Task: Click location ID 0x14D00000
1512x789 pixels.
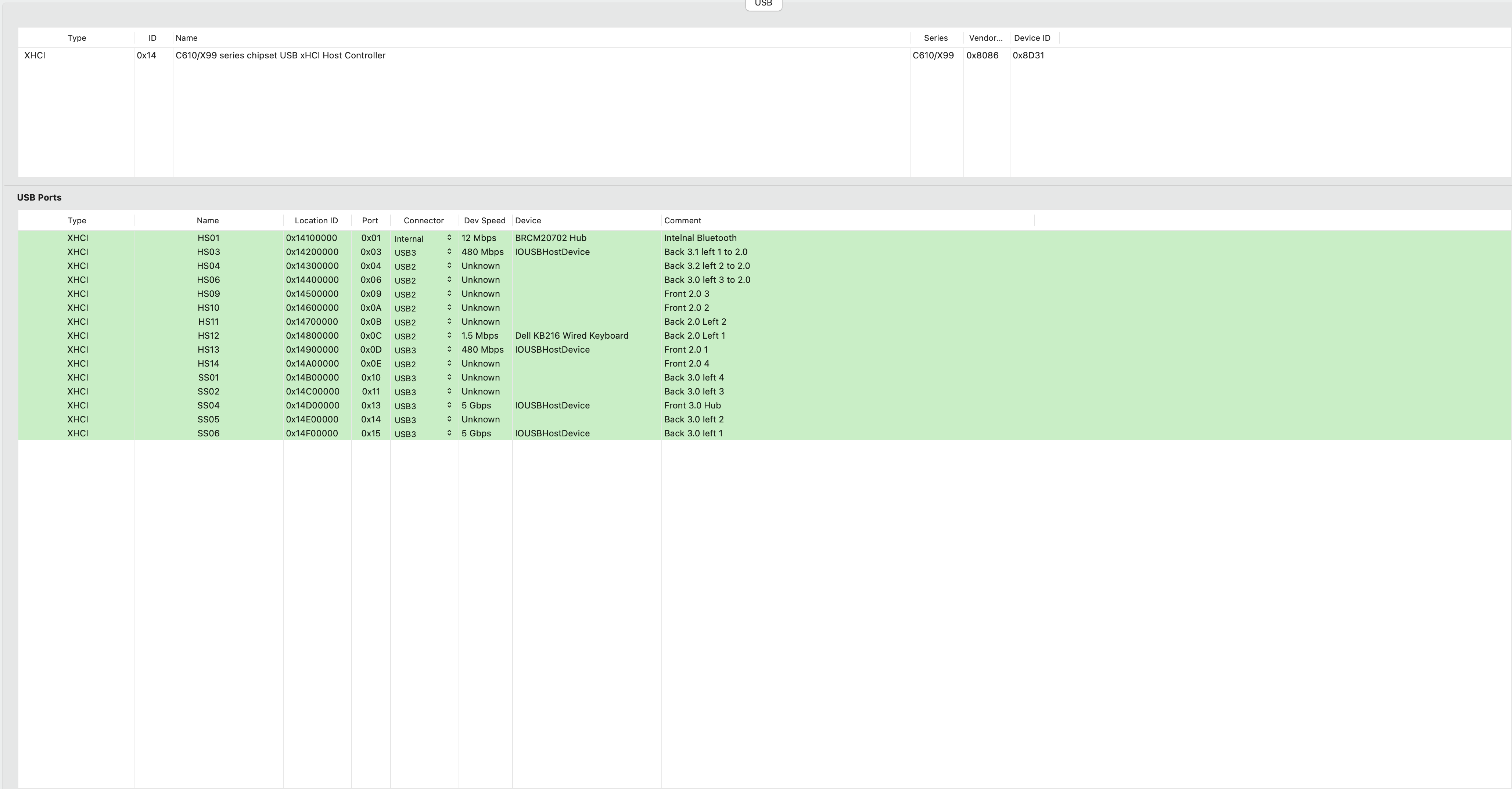Action: pyautogui.click(x=313, y=406)
